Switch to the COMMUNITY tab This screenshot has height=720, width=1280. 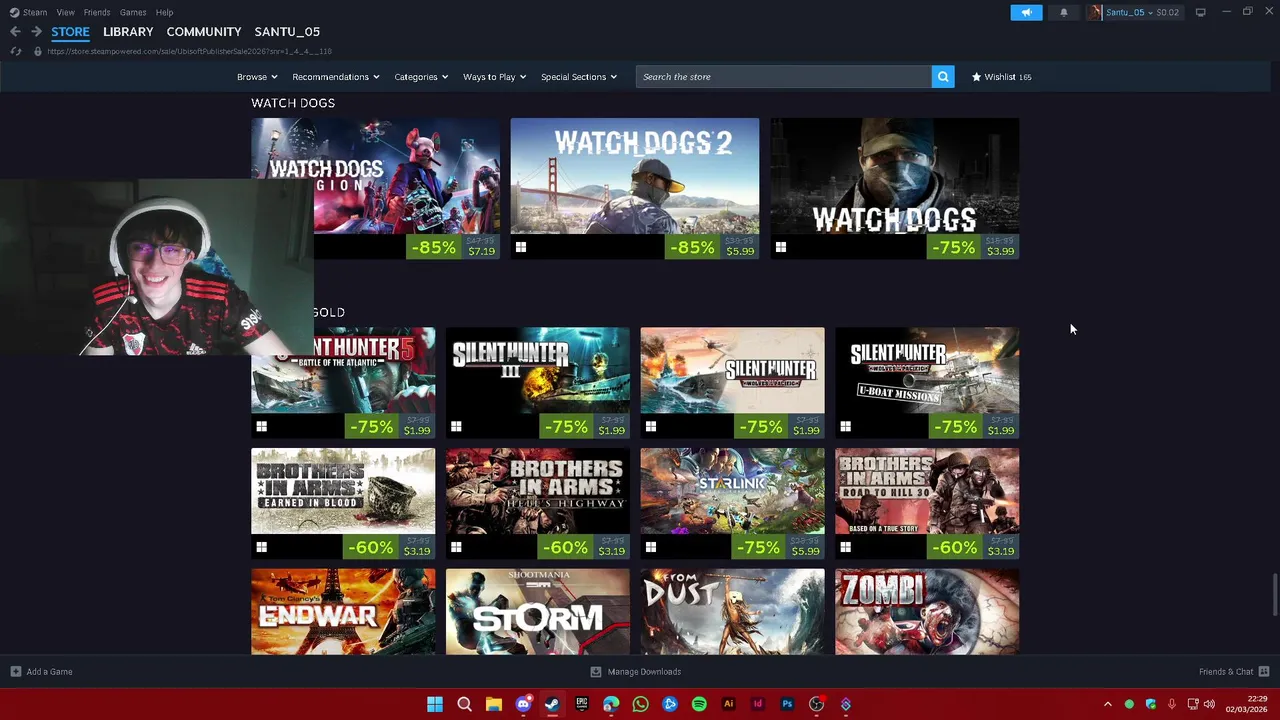pos(204,32)
